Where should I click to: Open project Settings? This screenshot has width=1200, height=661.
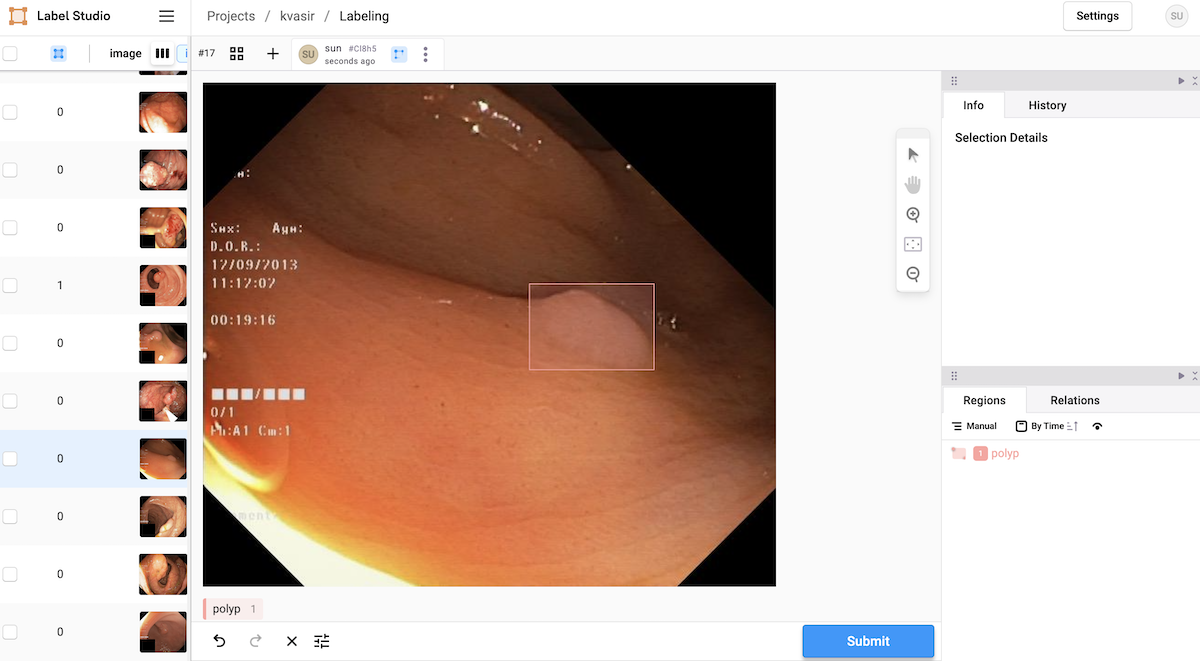1097,16
